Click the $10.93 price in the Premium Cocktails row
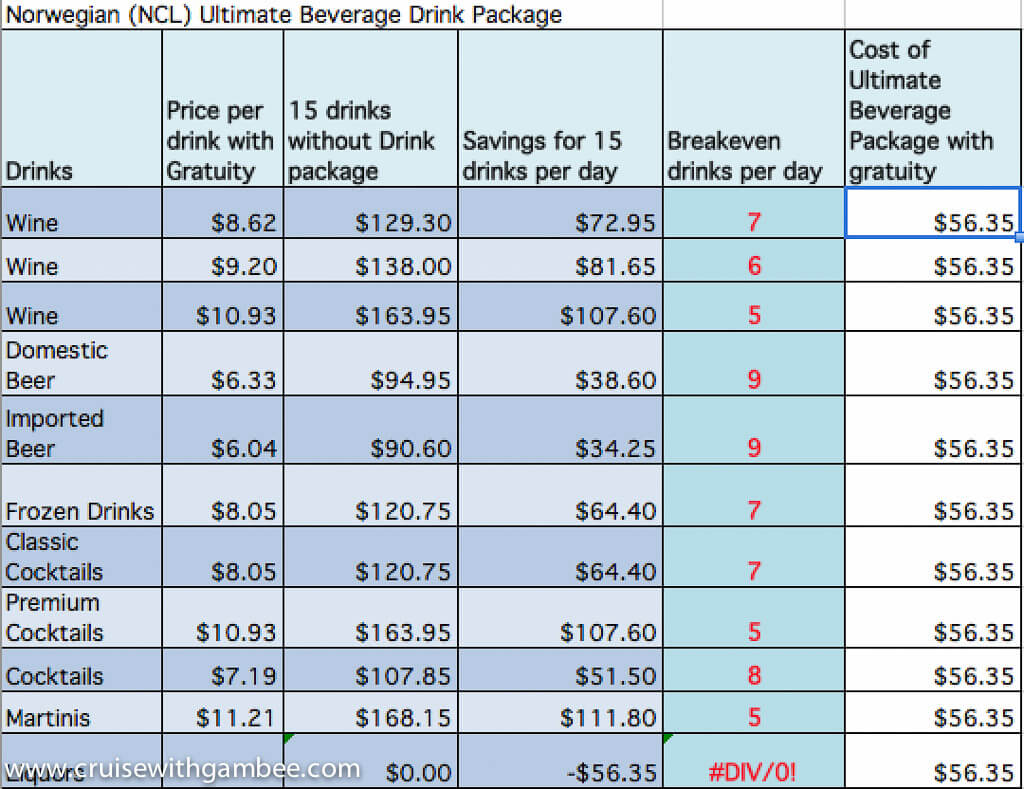Image resolution: width=1024 pixels, height=789 pixels. (223, 617)
